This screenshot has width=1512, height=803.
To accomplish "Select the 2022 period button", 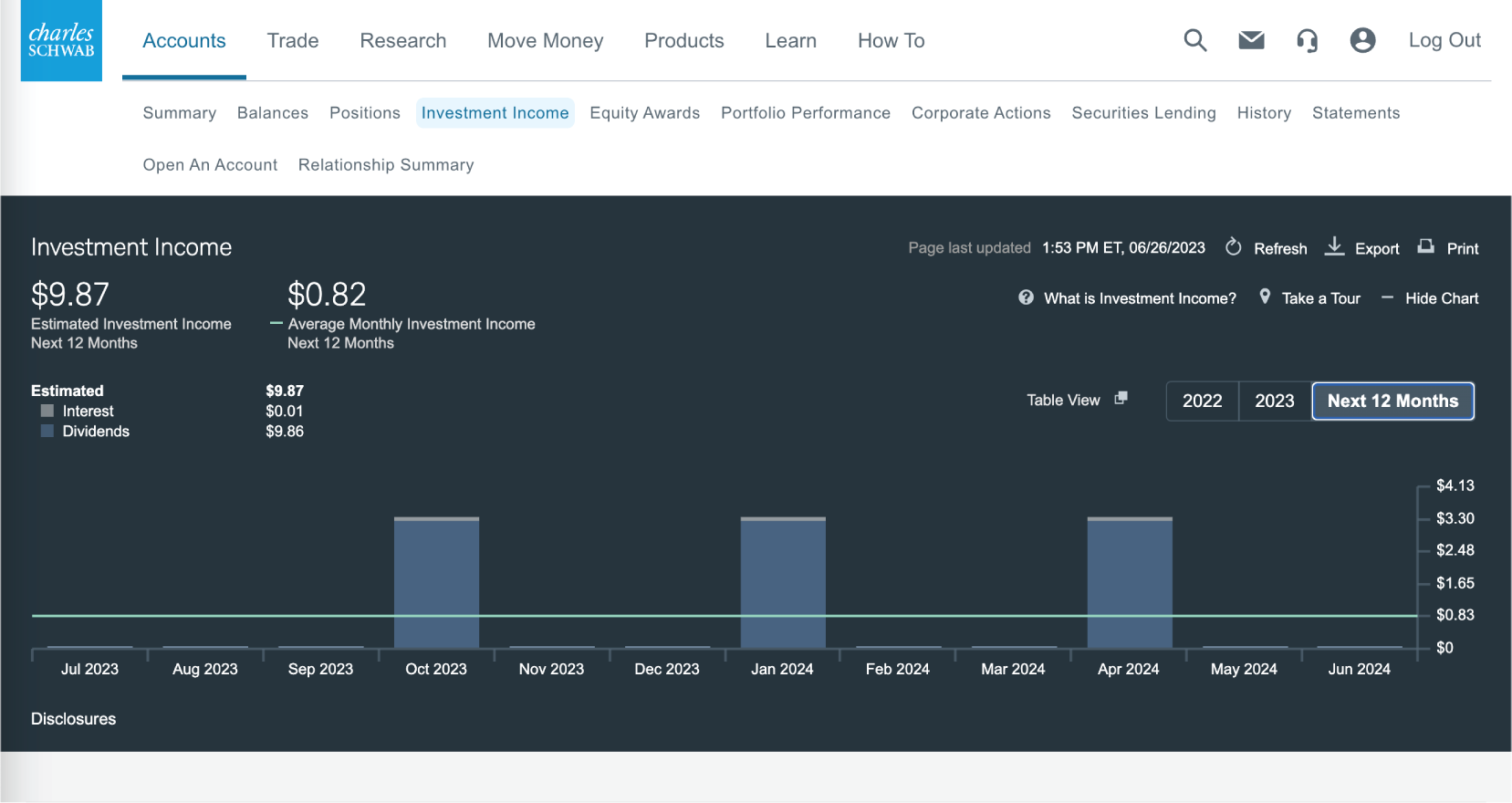I will tap(1203, 401).
